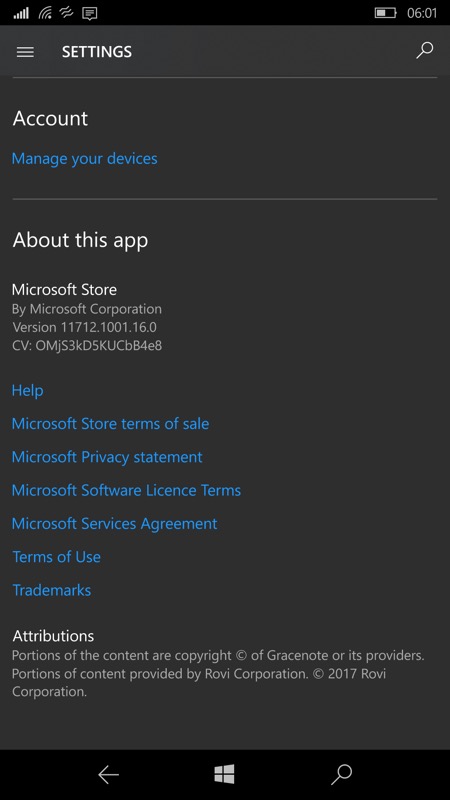Open Microsoft Privacy statement link

[x=107, y=457]
